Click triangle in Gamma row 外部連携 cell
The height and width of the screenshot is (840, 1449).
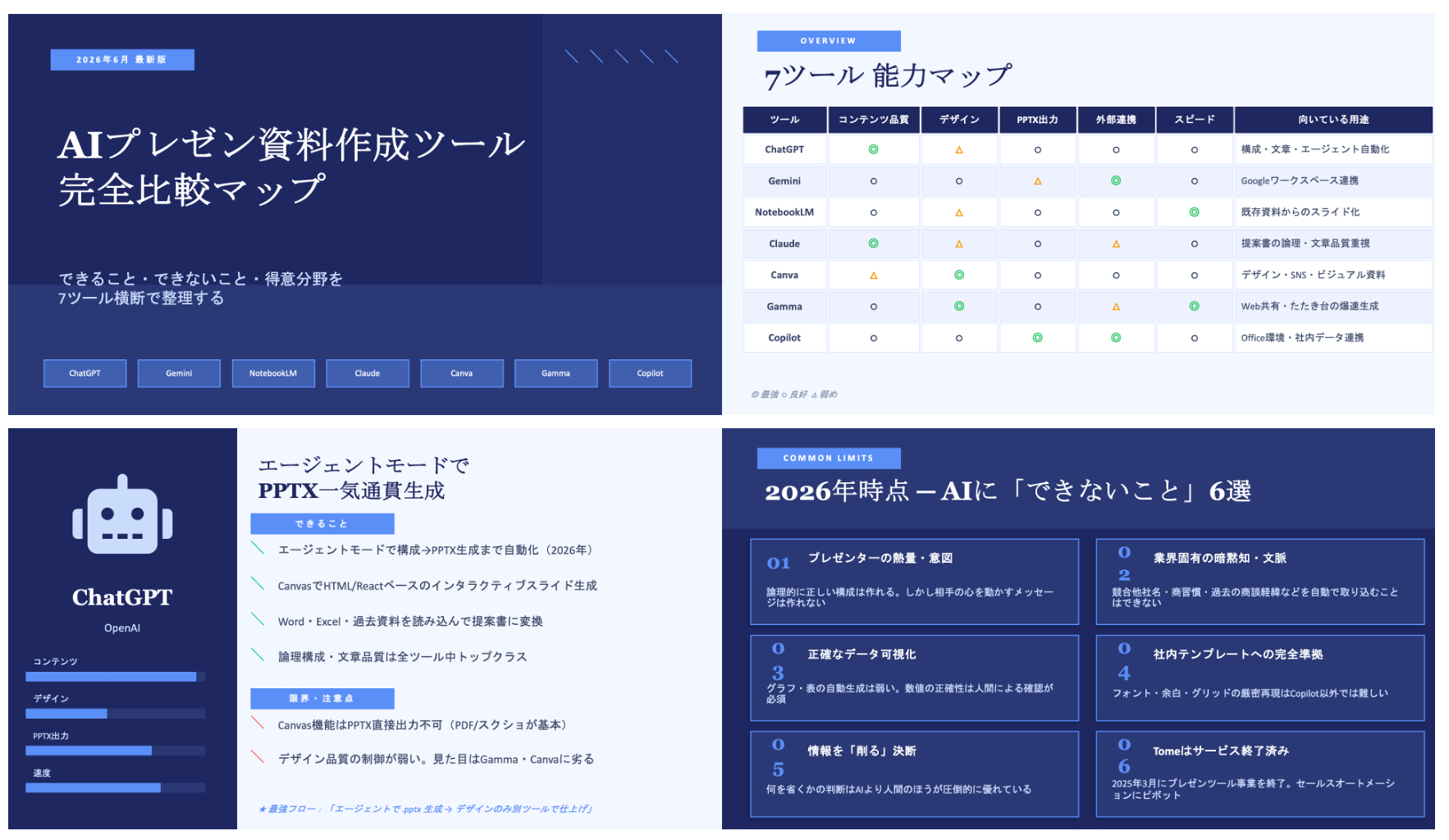[1116, 307]
